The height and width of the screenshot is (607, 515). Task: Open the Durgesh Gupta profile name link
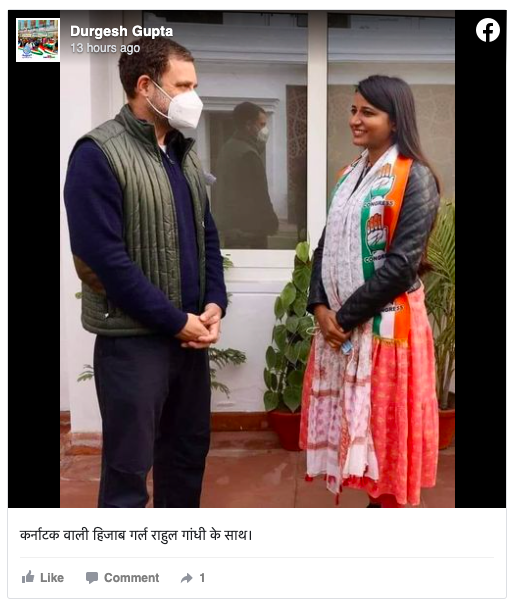coord(122,31)
